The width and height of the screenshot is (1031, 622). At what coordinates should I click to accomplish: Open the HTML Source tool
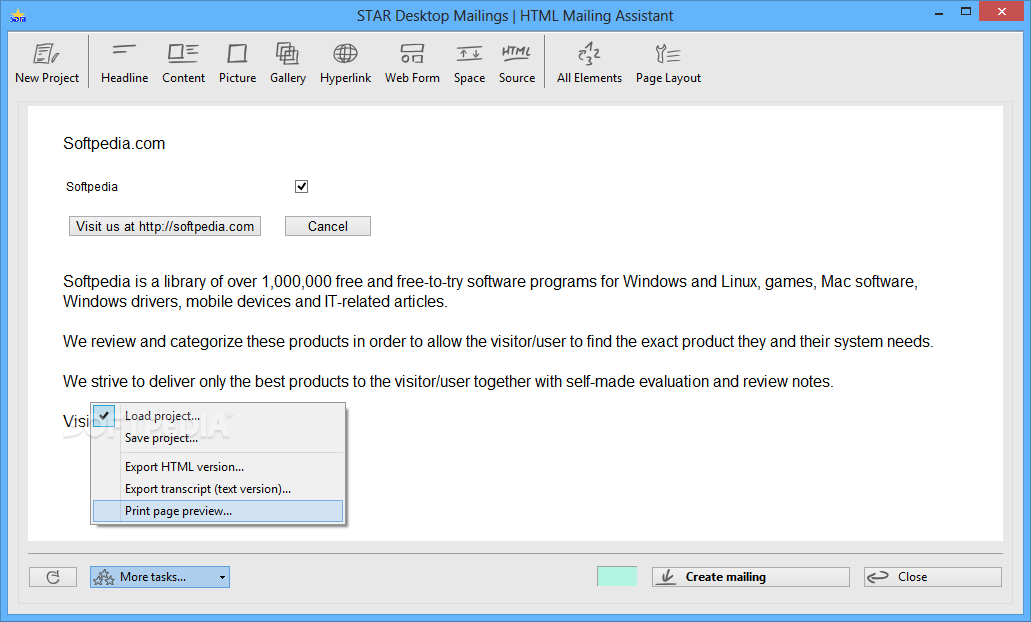(517, 63)
